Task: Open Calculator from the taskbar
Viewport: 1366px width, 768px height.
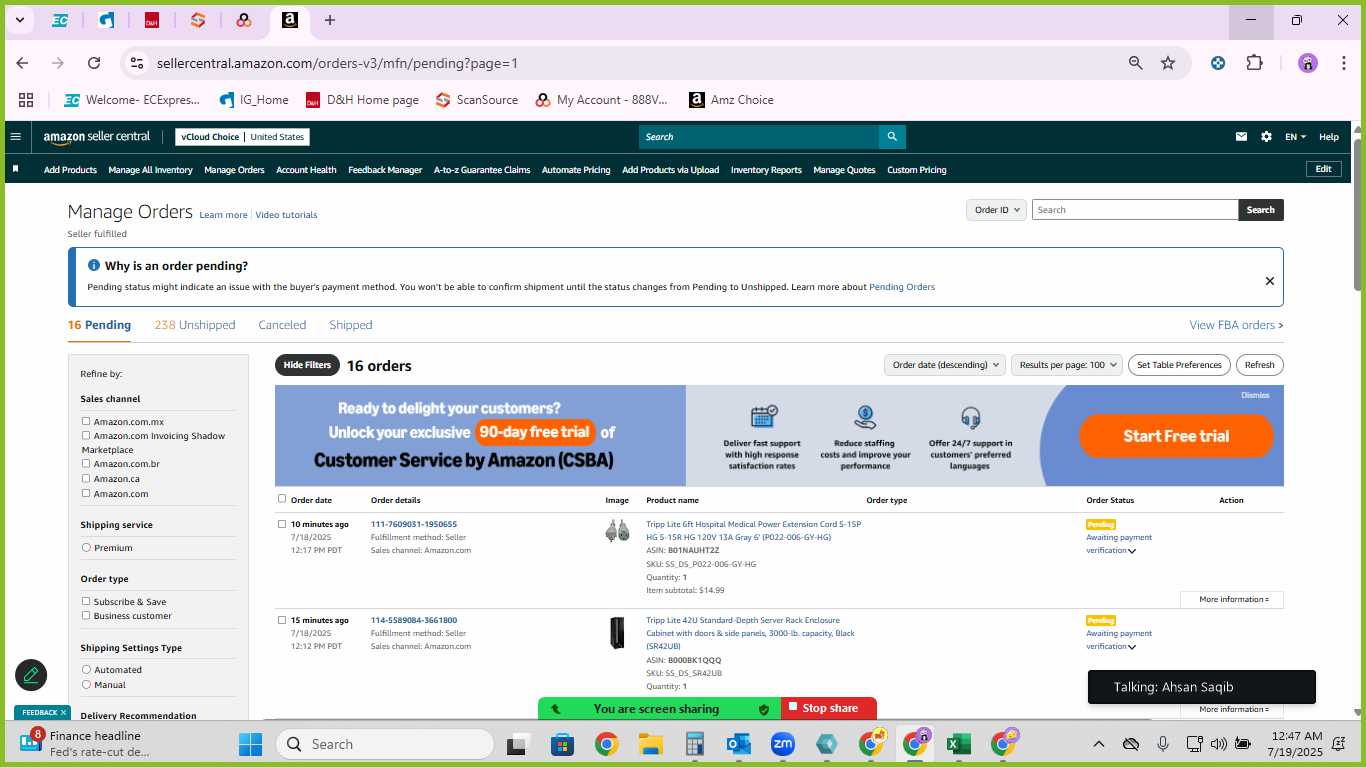Action: (695, 744)
